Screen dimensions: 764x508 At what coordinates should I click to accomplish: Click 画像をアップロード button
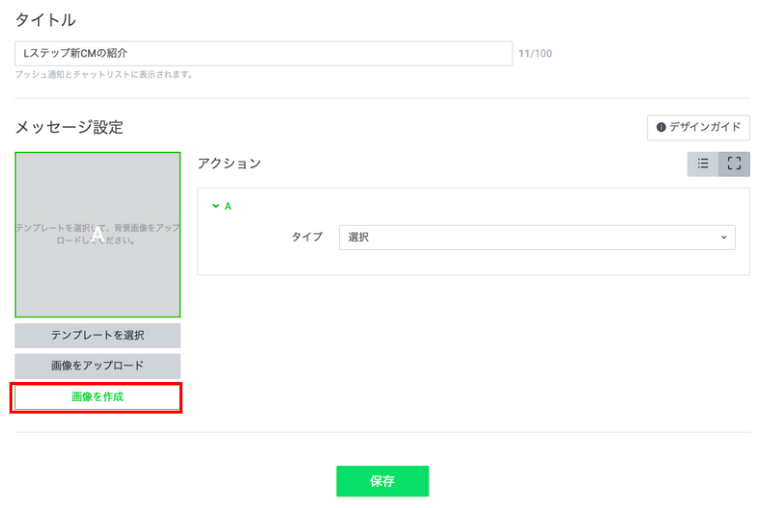click(x=97, y=366)
